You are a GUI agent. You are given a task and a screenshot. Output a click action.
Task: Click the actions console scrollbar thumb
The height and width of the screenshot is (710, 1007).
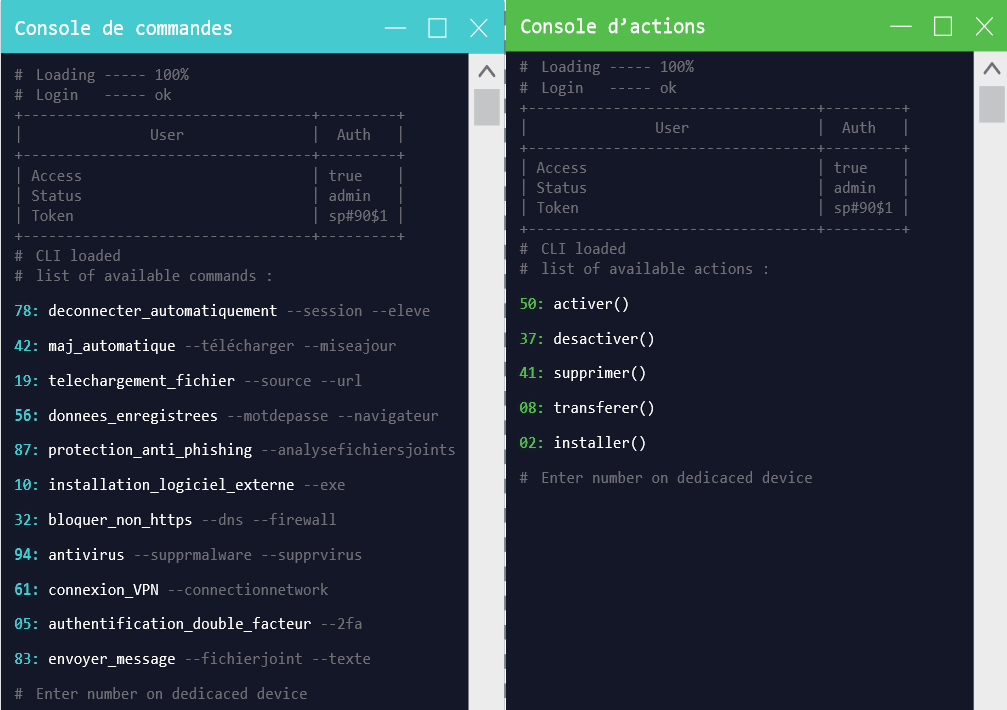pos(992,104)
